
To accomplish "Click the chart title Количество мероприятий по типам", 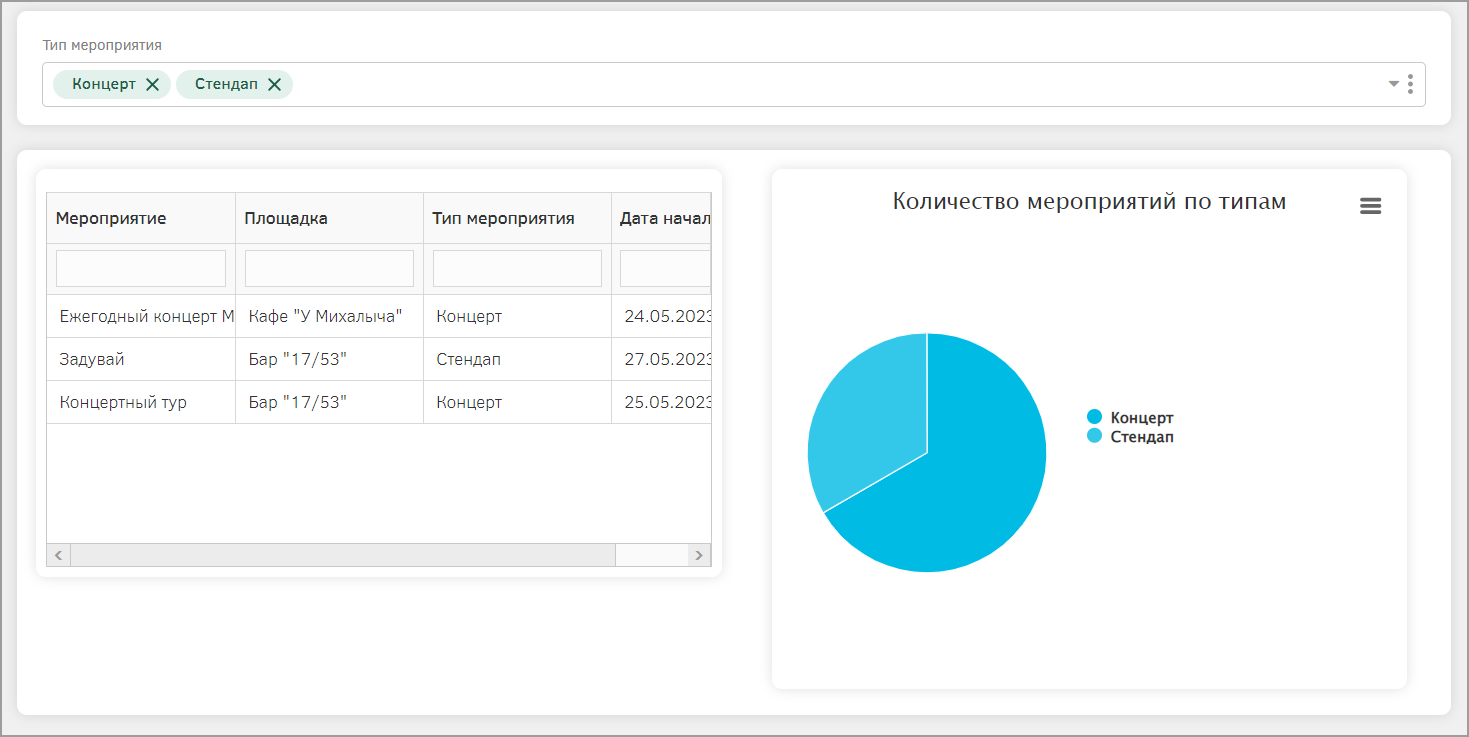I will pos(1089,202).
